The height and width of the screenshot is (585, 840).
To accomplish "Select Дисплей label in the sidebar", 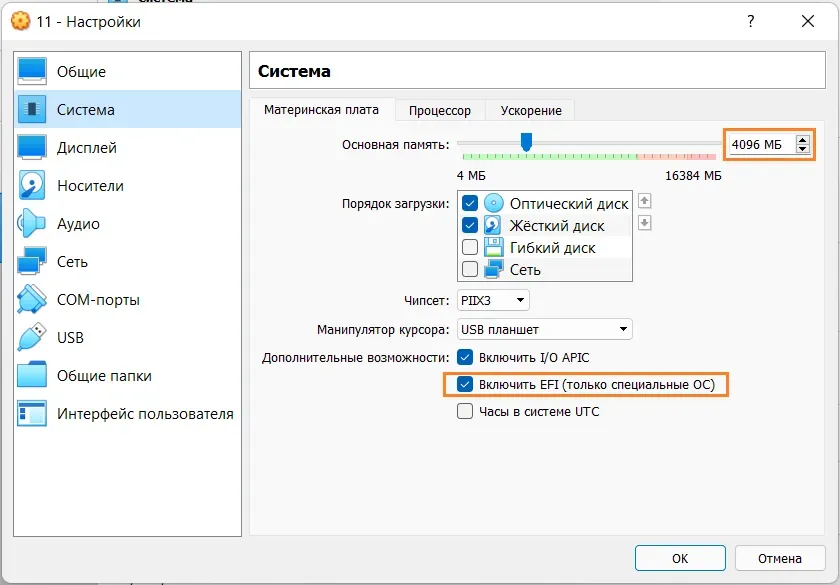I will coord(87,148).
